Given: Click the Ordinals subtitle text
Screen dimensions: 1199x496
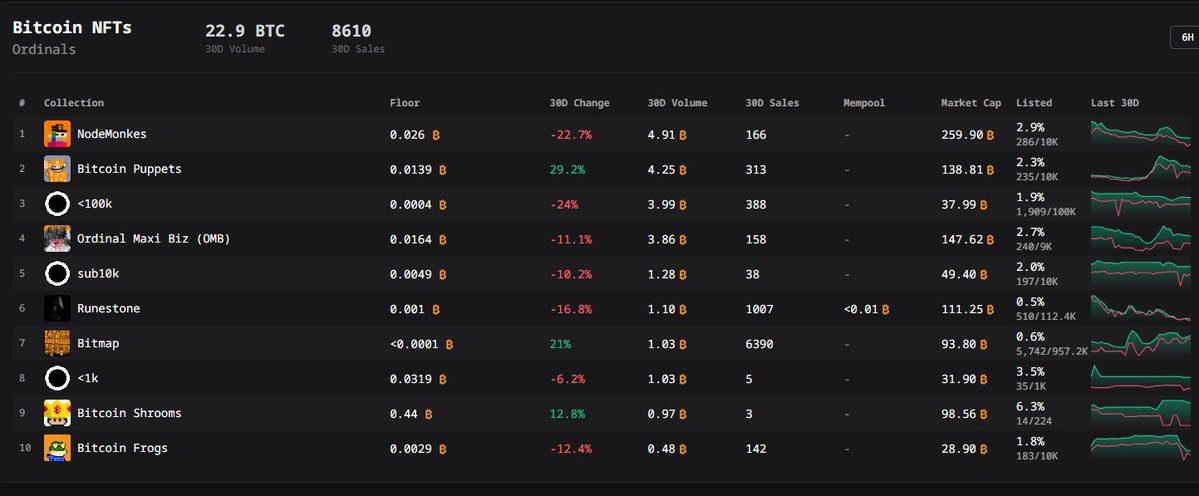Looking at the screenshot, I should coord(44,49).
